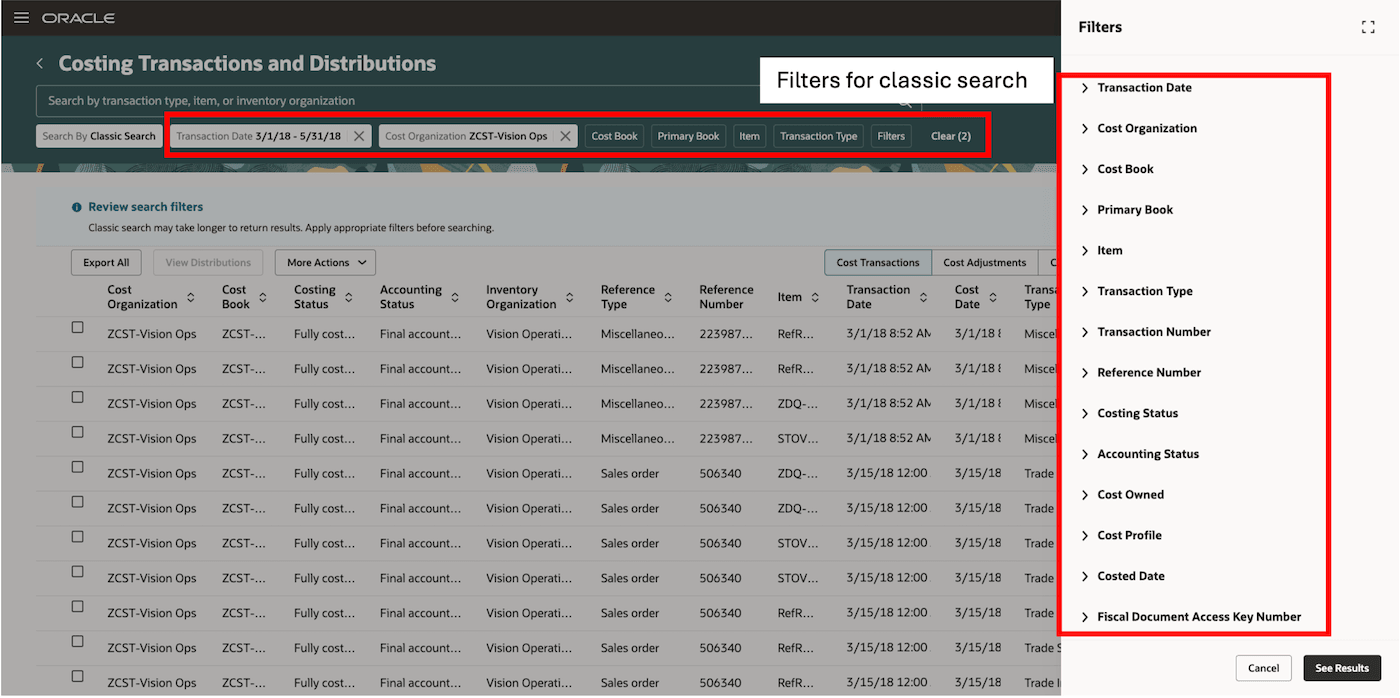1400x698 pixels.
Task: Select the third Sales order row checkbox
Action: click(x=78, y=537)
